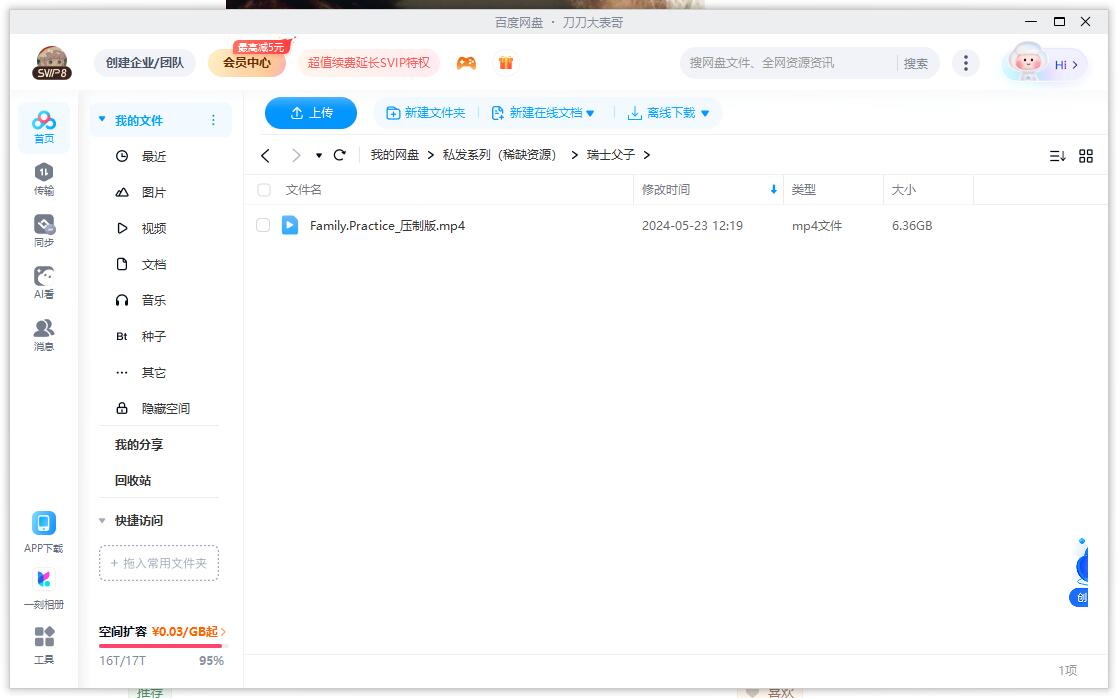The height and width of the screenshot is (698, 1118).
Task: Switch to grid view layout icon
Action: [1086, 156]
